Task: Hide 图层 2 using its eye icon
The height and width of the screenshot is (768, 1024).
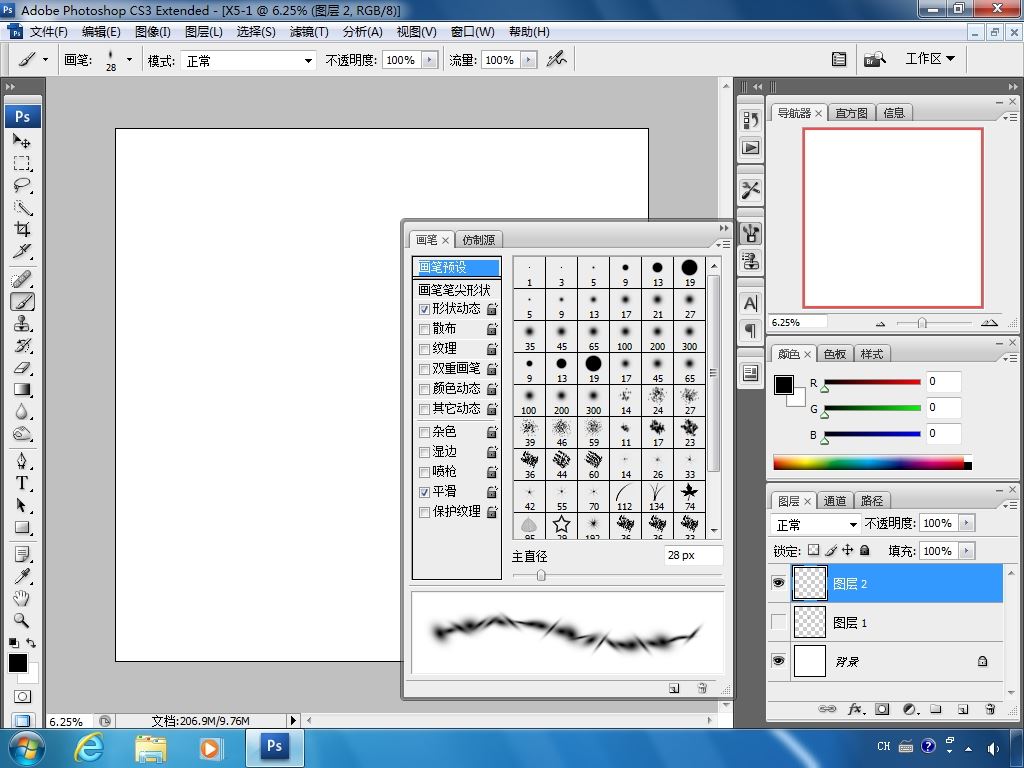Action: point(779,584)
